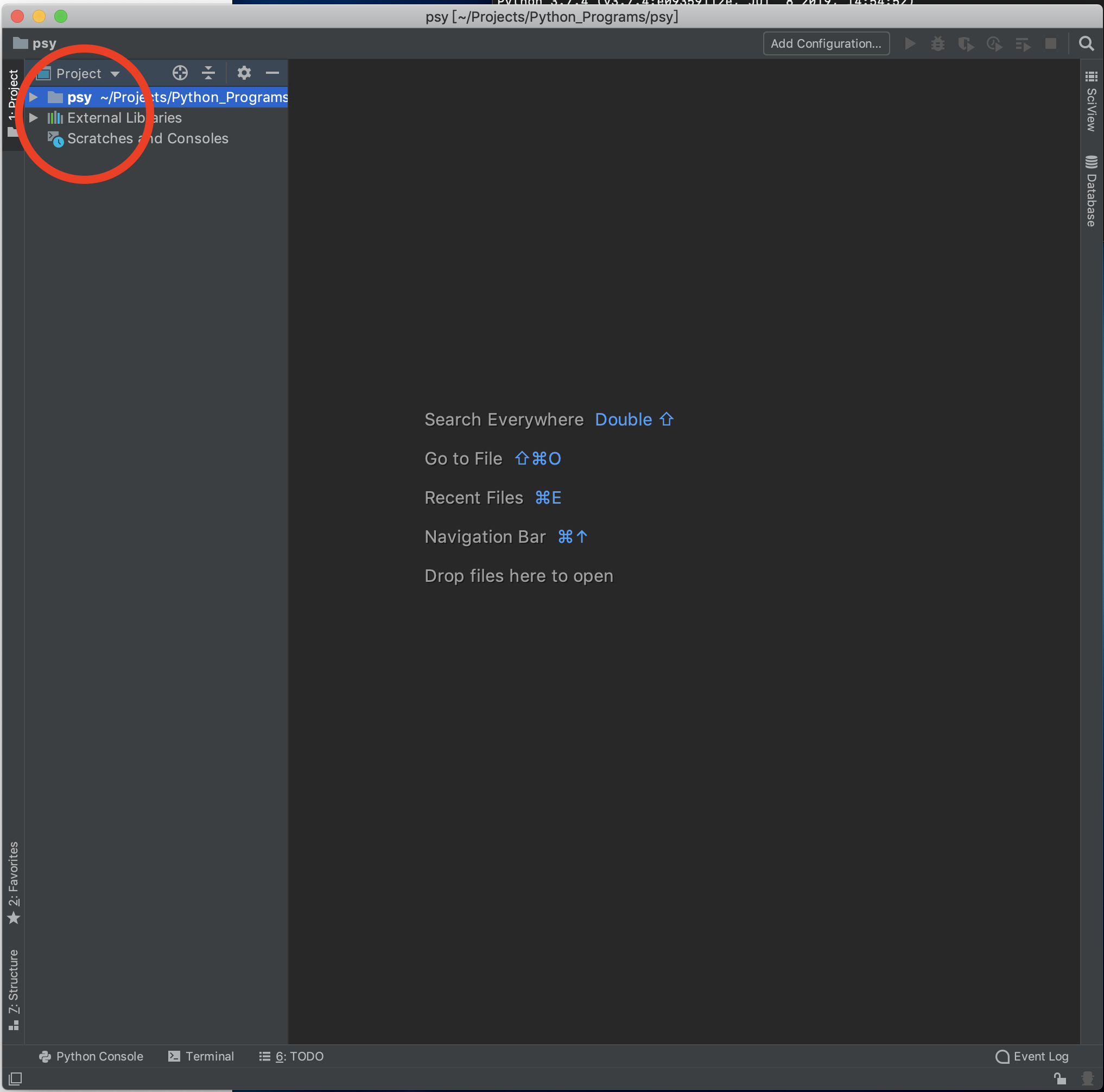Image resolution: width=1104 pixels, height=1092 pixels.
Task: Click the Locate/Scroll from Source crosshair icon
Action: (x=180, y=73)
